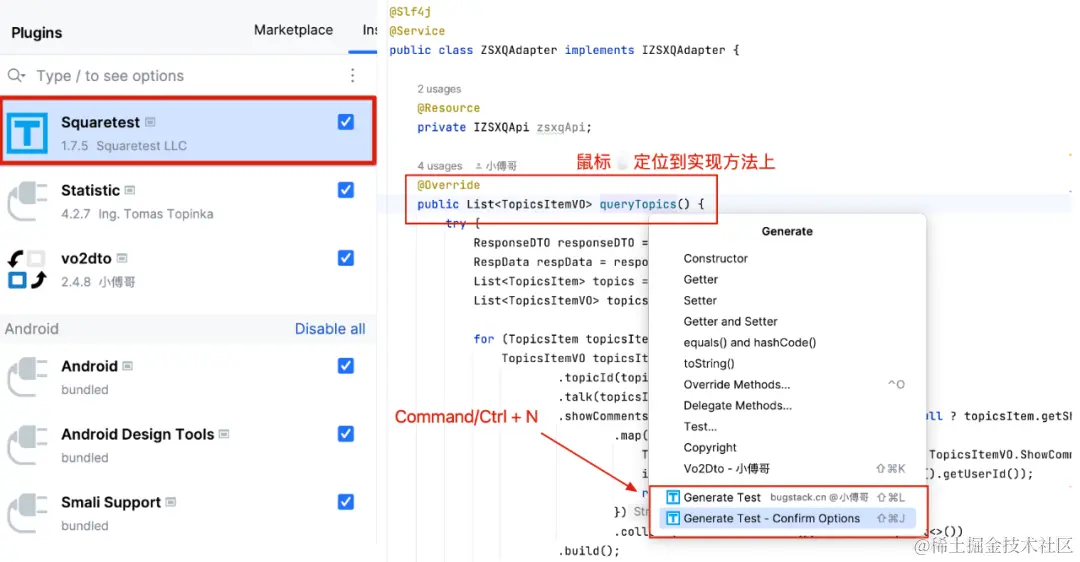
Task: Select Getter and Setter option
Action: pyautogui.click(x=730, y=321)
